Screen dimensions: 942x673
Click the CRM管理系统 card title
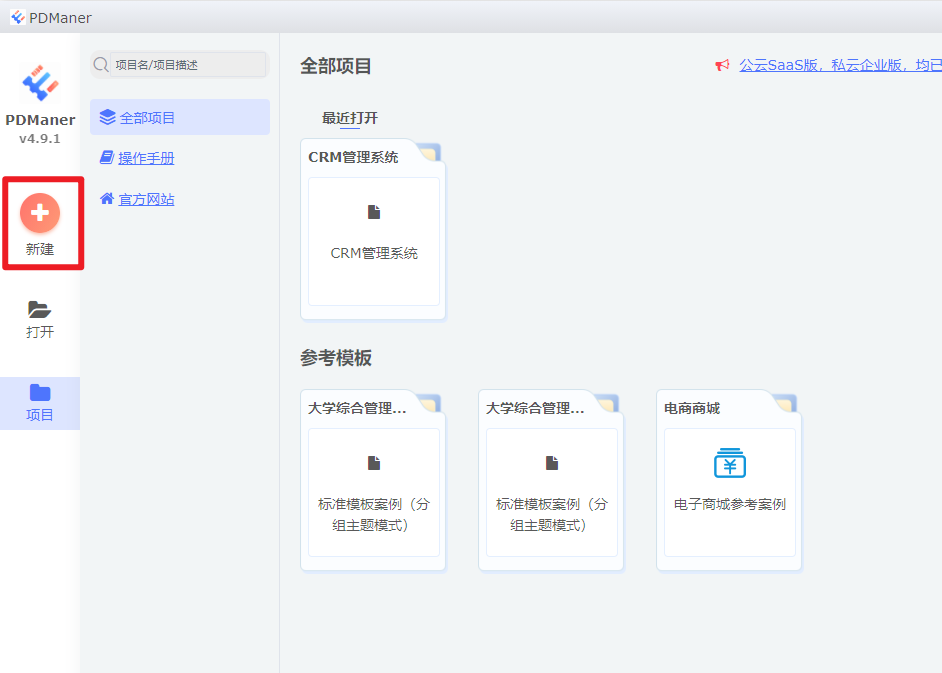[353, 157]
